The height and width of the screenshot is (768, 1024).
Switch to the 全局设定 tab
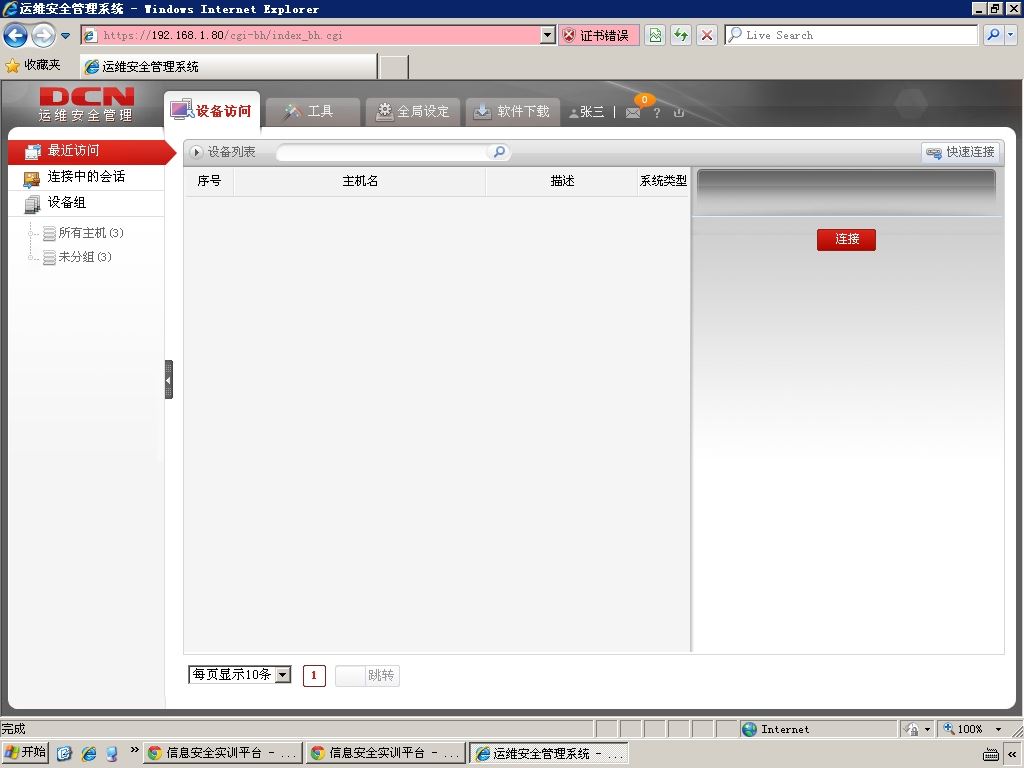(x=412, y=112)
